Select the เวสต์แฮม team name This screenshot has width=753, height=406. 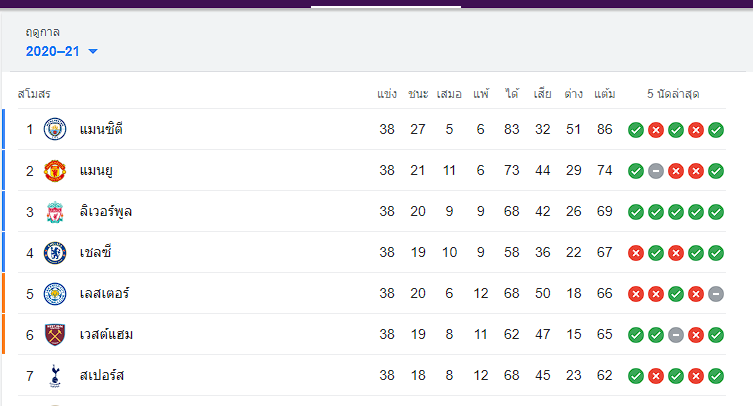[x=106, y=334]
